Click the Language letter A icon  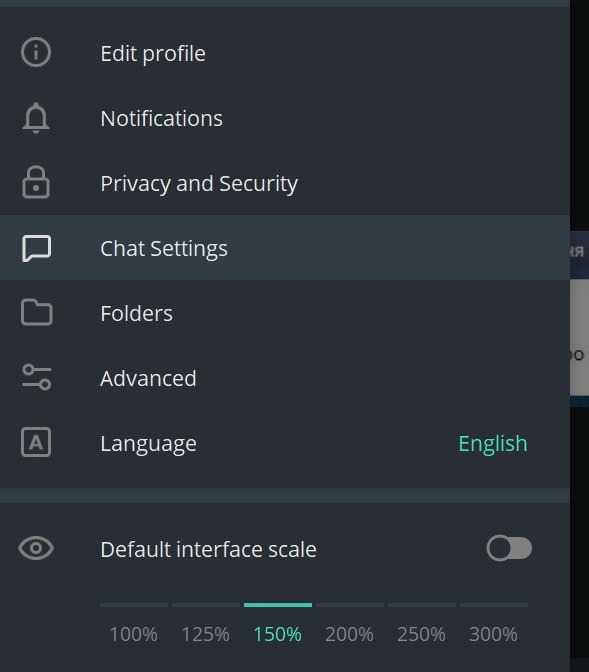36,442
